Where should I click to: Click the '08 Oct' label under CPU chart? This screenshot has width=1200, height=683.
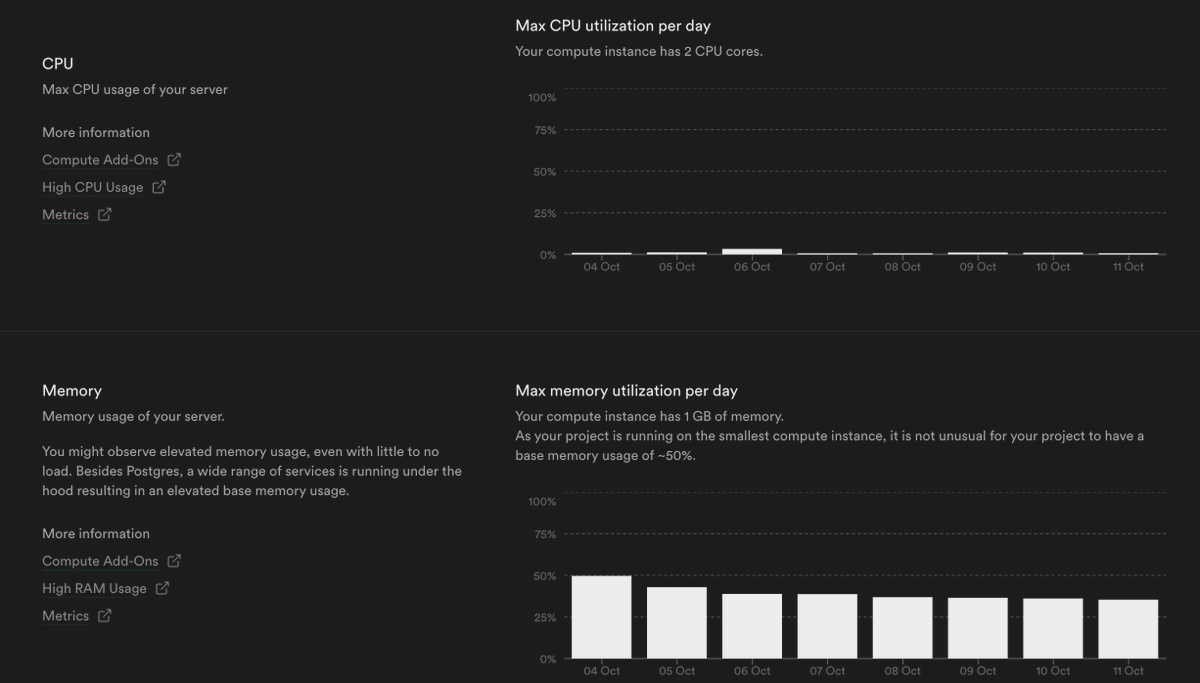[x=903, y=267]
